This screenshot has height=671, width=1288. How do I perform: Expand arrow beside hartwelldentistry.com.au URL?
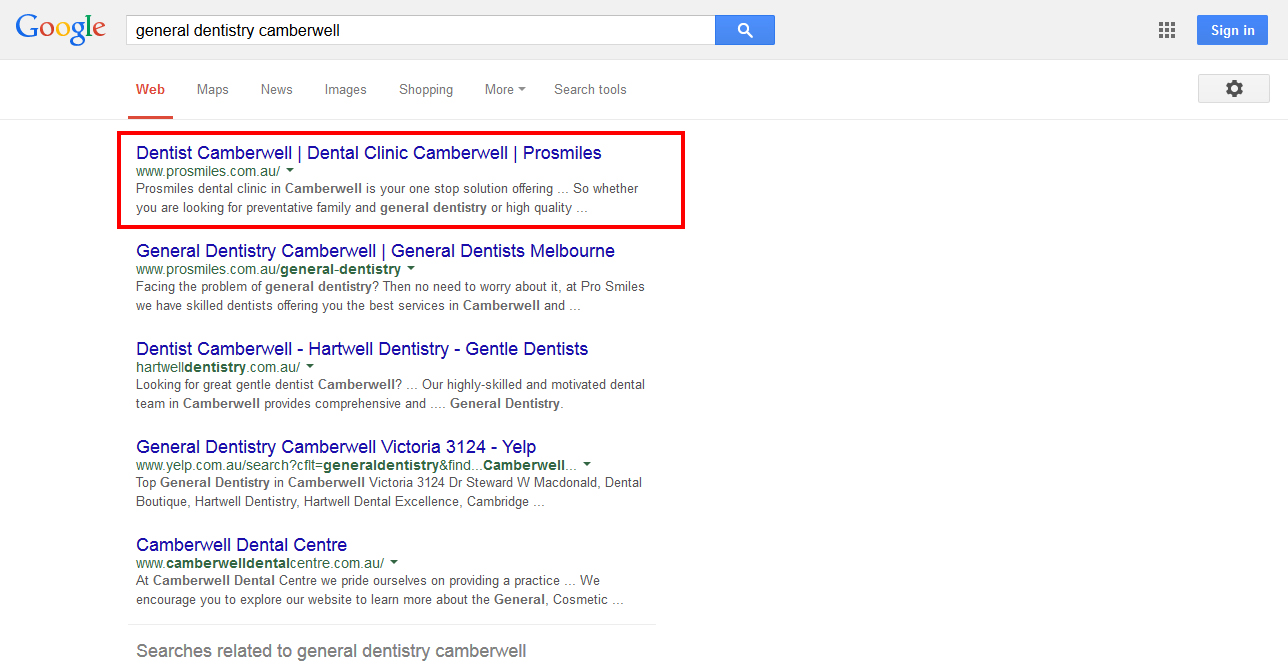(310, 367)
